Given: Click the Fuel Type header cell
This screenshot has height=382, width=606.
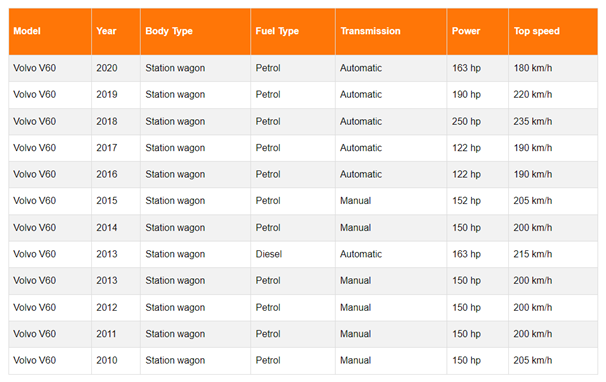Looking at the screenshot, I should point(293,31).
